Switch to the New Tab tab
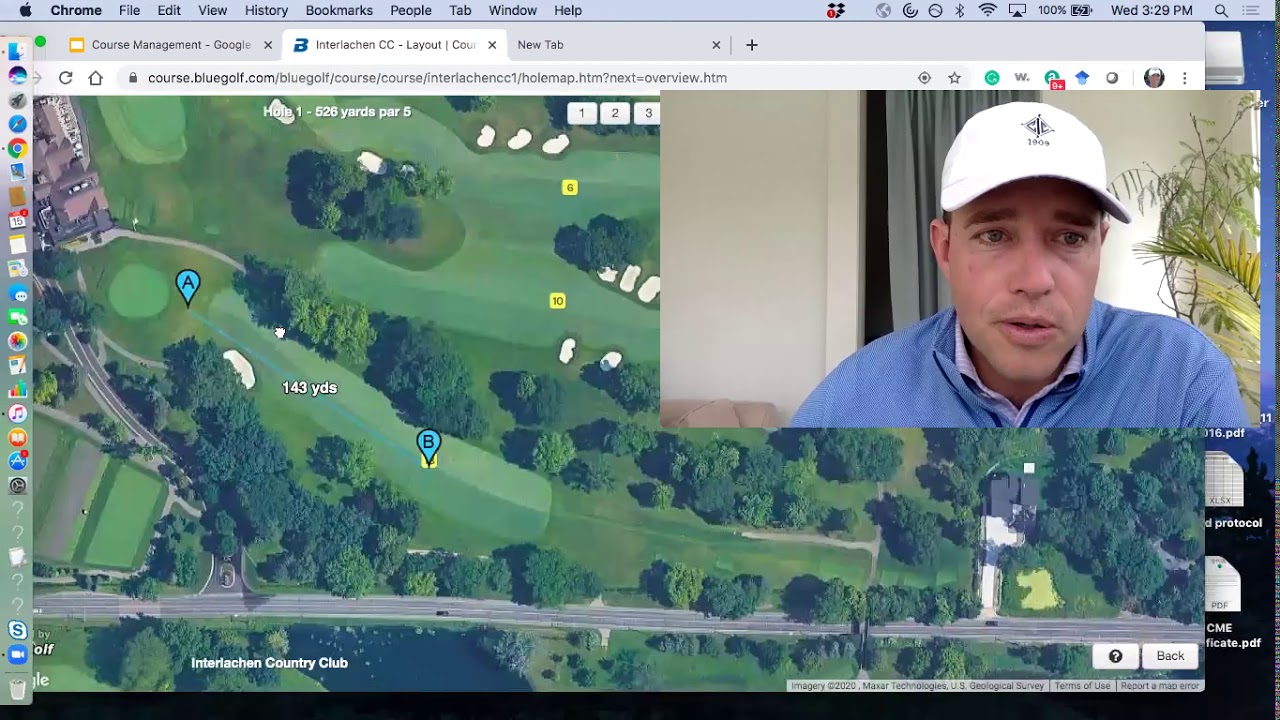The height and width of the screenshot is (720, 1280). click(x=618, y=45)
